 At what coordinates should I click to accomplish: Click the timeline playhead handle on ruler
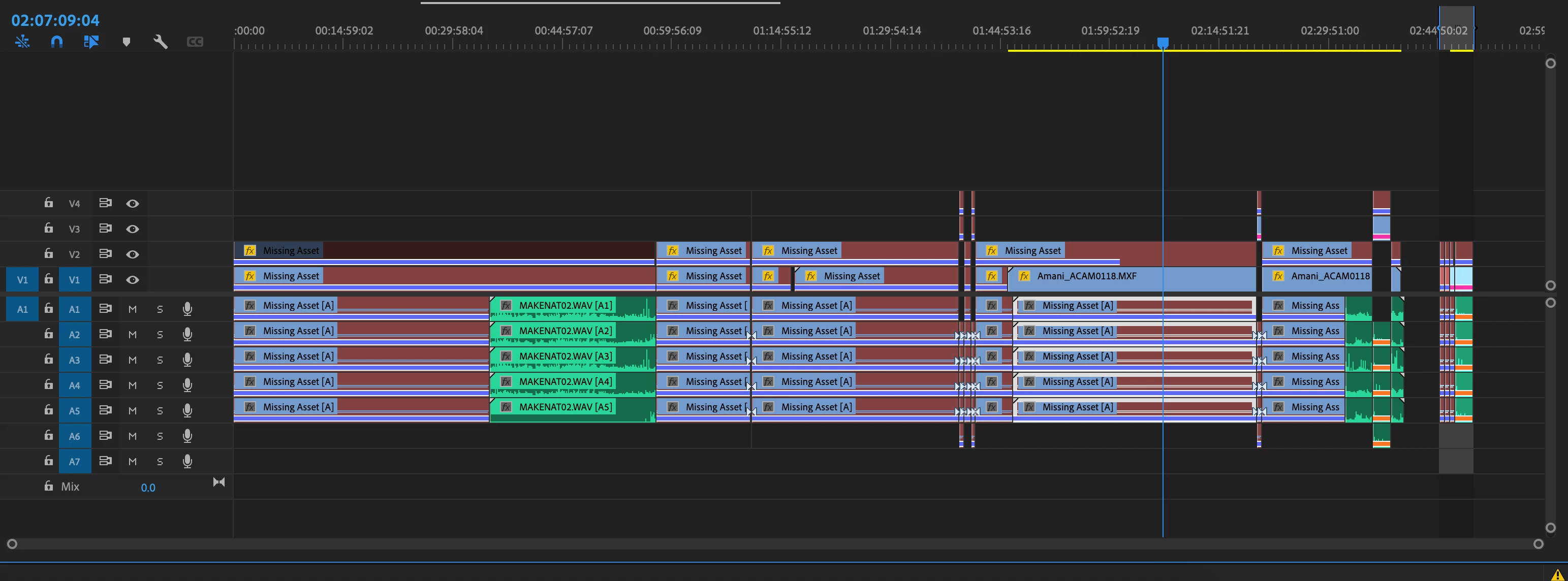coord(1163,42)
